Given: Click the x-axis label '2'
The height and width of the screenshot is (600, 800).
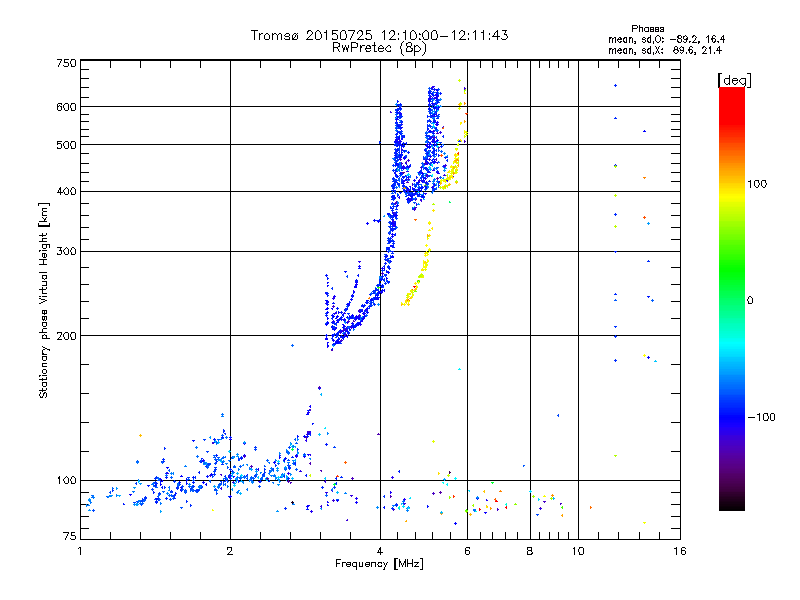Looking at the screenshot, I should 230,551.
